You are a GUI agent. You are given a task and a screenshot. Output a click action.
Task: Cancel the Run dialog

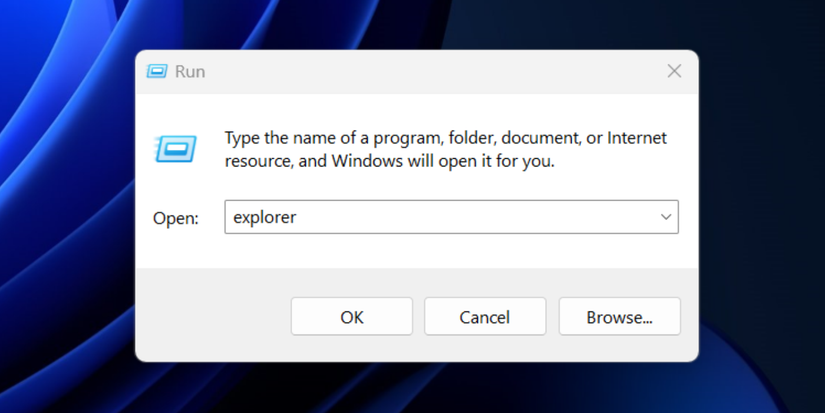pyautogui.click(x=485, y=317)
